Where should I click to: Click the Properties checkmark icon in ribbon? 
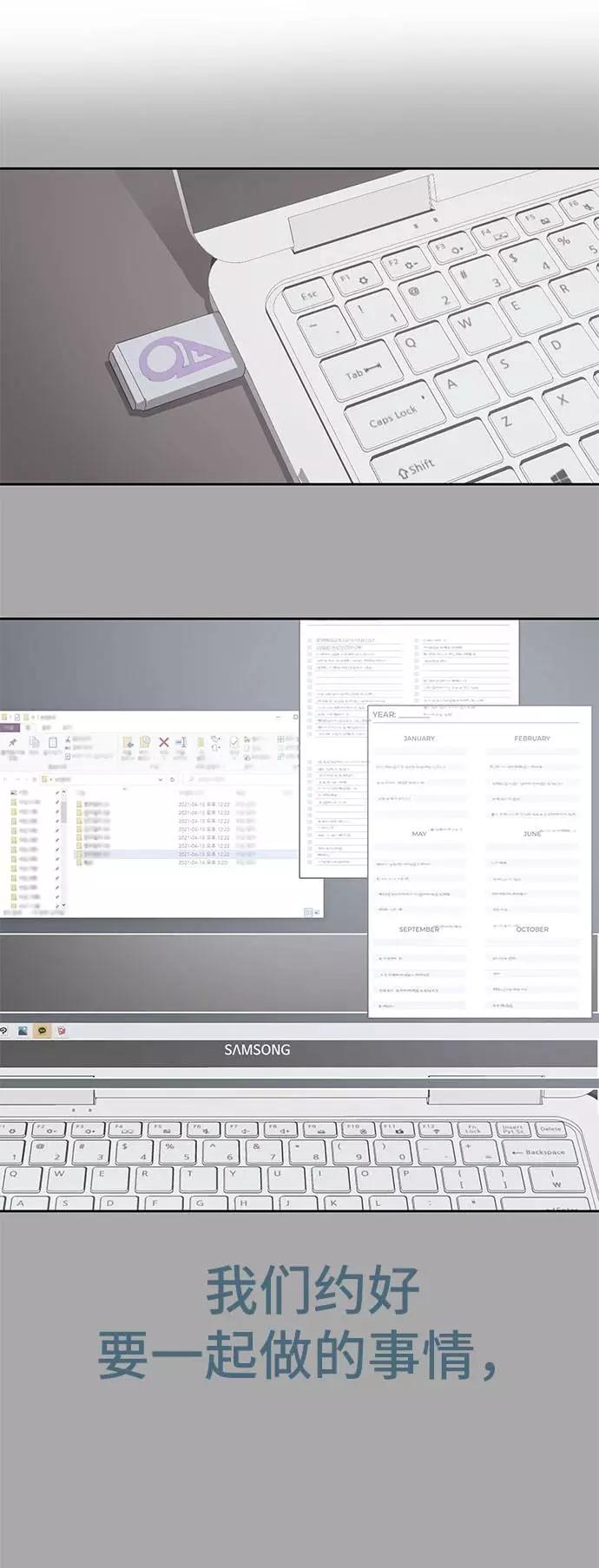pyautogui.click(x=234, y=743)
